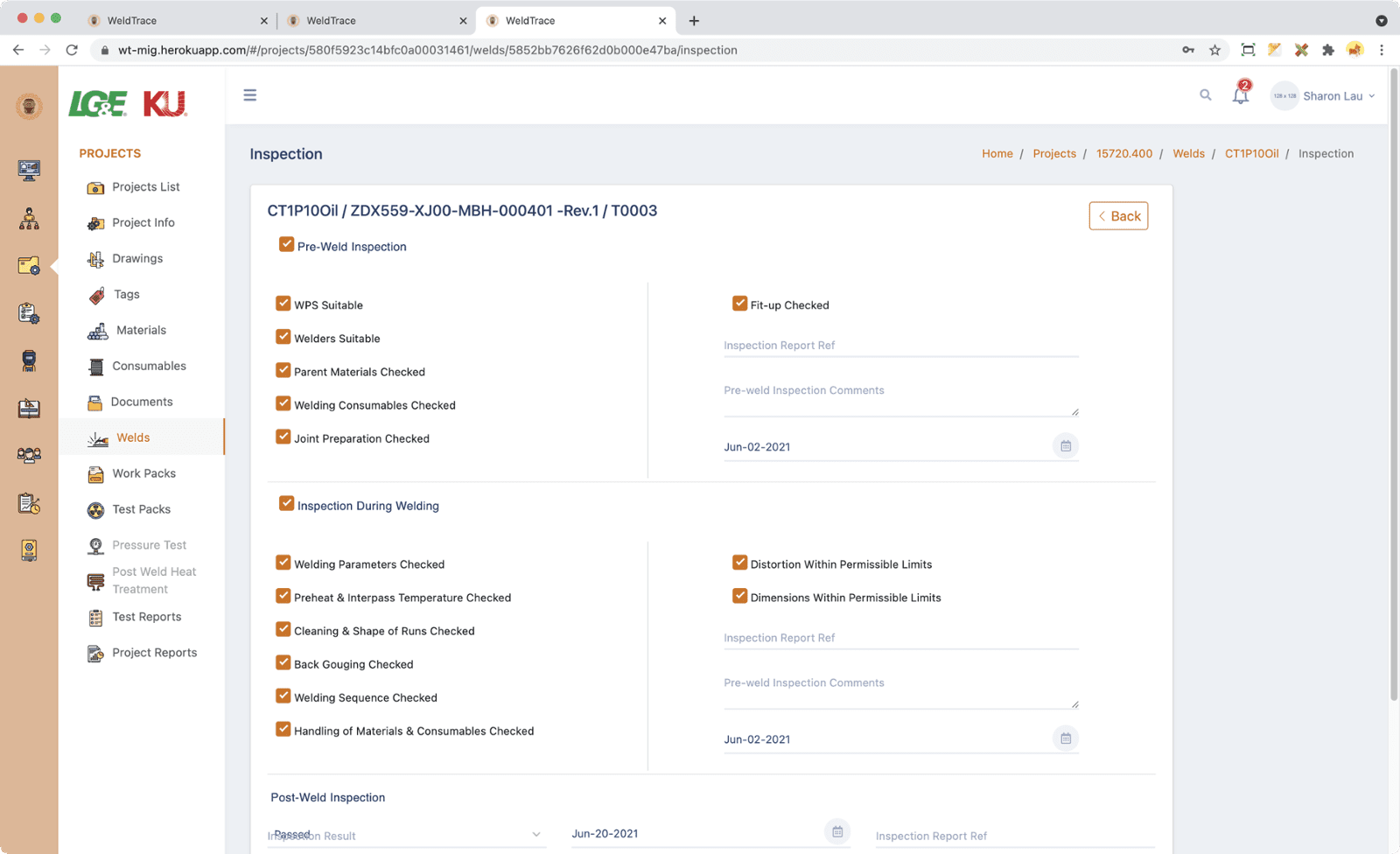Toggle the hamburger menu icon

(250, 95)
